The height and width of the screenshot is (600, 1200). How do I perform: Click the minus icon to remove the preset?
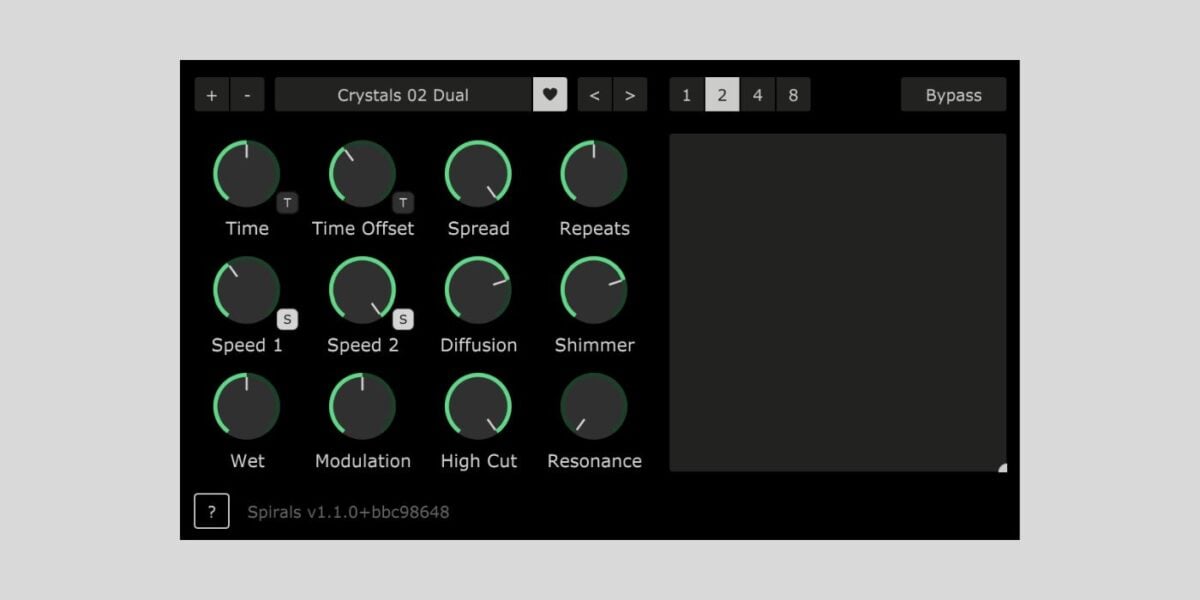[247, 94]
